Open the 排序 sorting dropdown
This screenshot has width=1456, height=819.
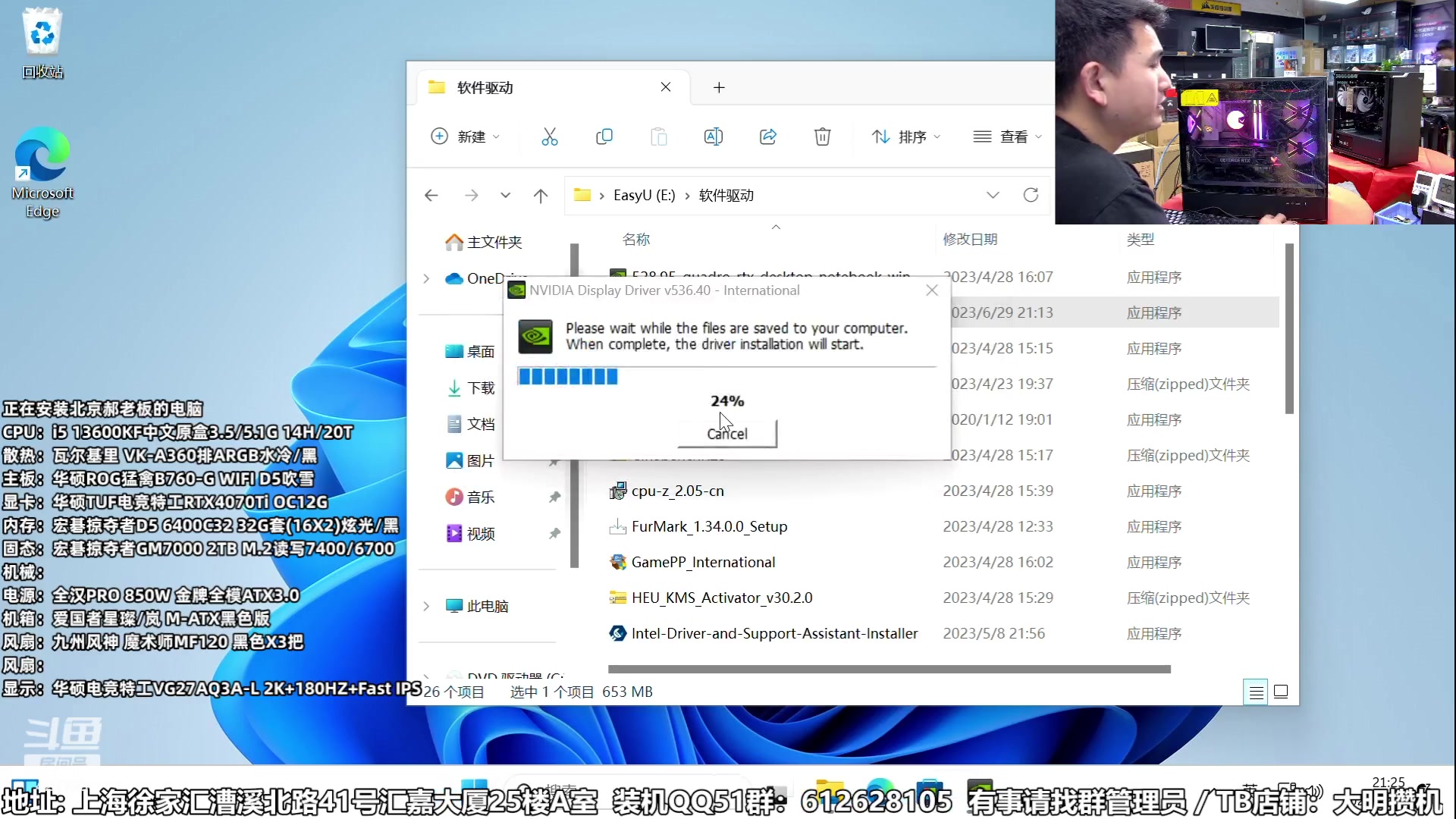(906, 136)
